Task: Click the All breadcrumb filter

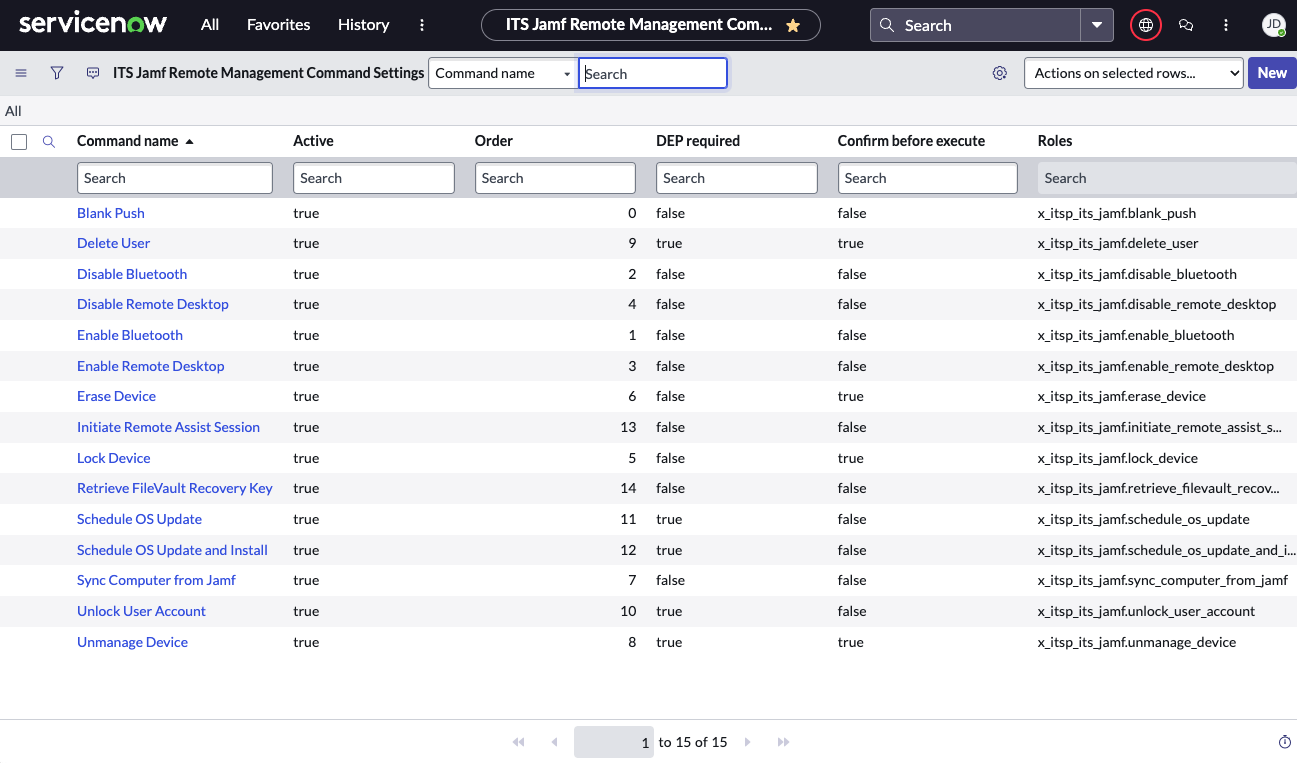Action: (x=13, y=111)
